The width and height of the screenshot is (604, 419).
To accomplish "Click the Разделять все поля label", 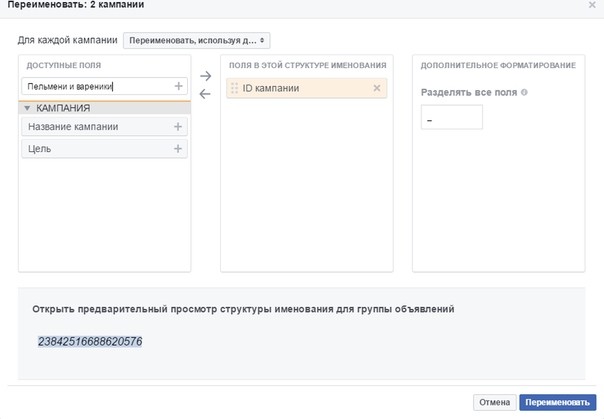I will [x=469, y=92].
